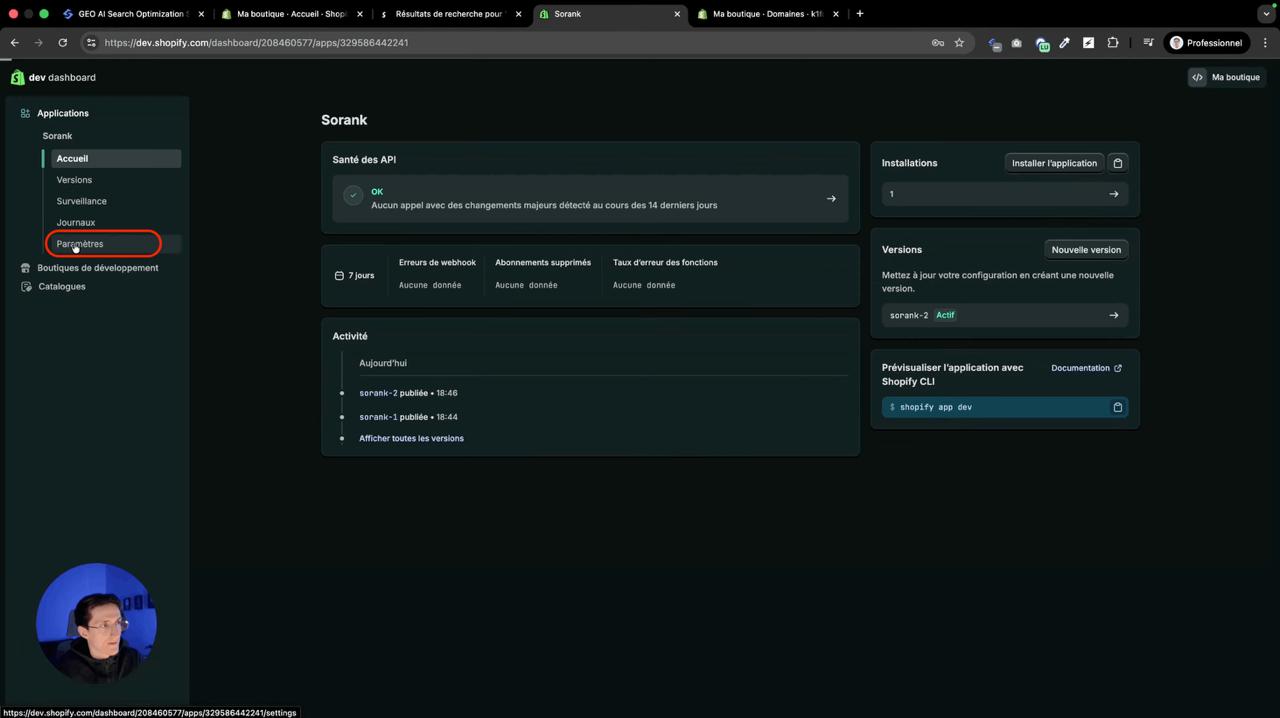
Task: Click the Erreurs de webhook metric
Action: point(437,274)
